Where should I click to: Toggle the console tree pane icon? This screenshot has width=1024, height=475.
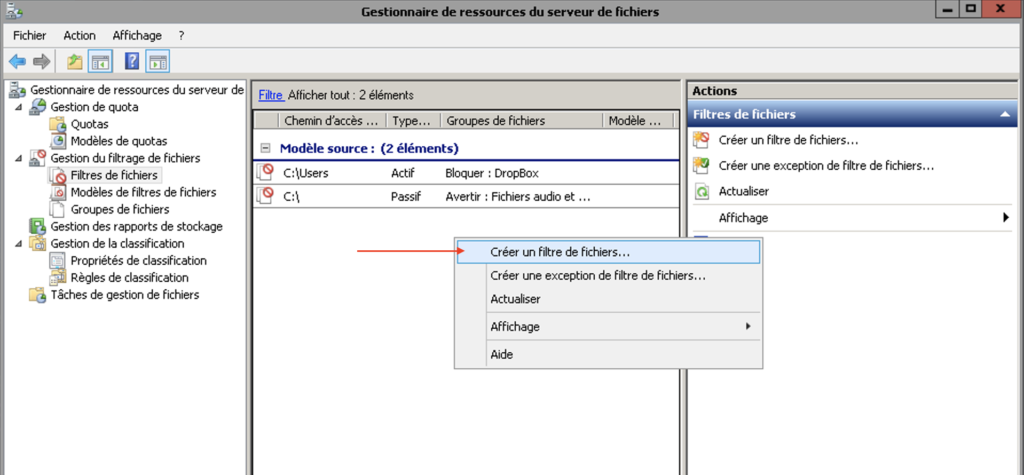click(x=101, y=62)
